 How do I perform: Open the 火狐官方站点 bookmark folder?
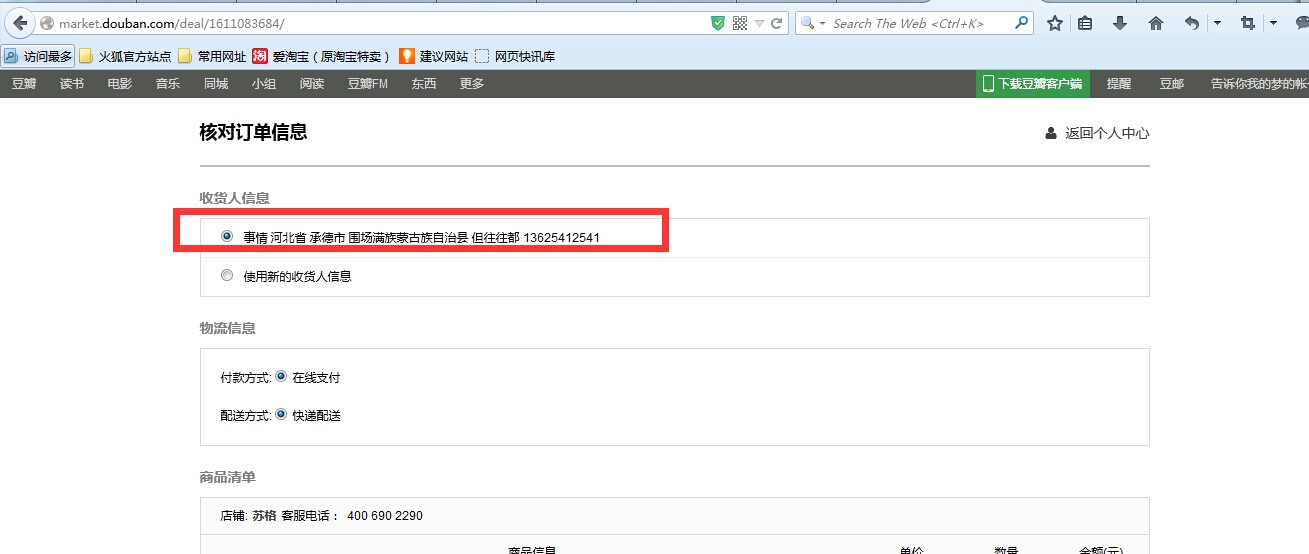coord(125,56)
